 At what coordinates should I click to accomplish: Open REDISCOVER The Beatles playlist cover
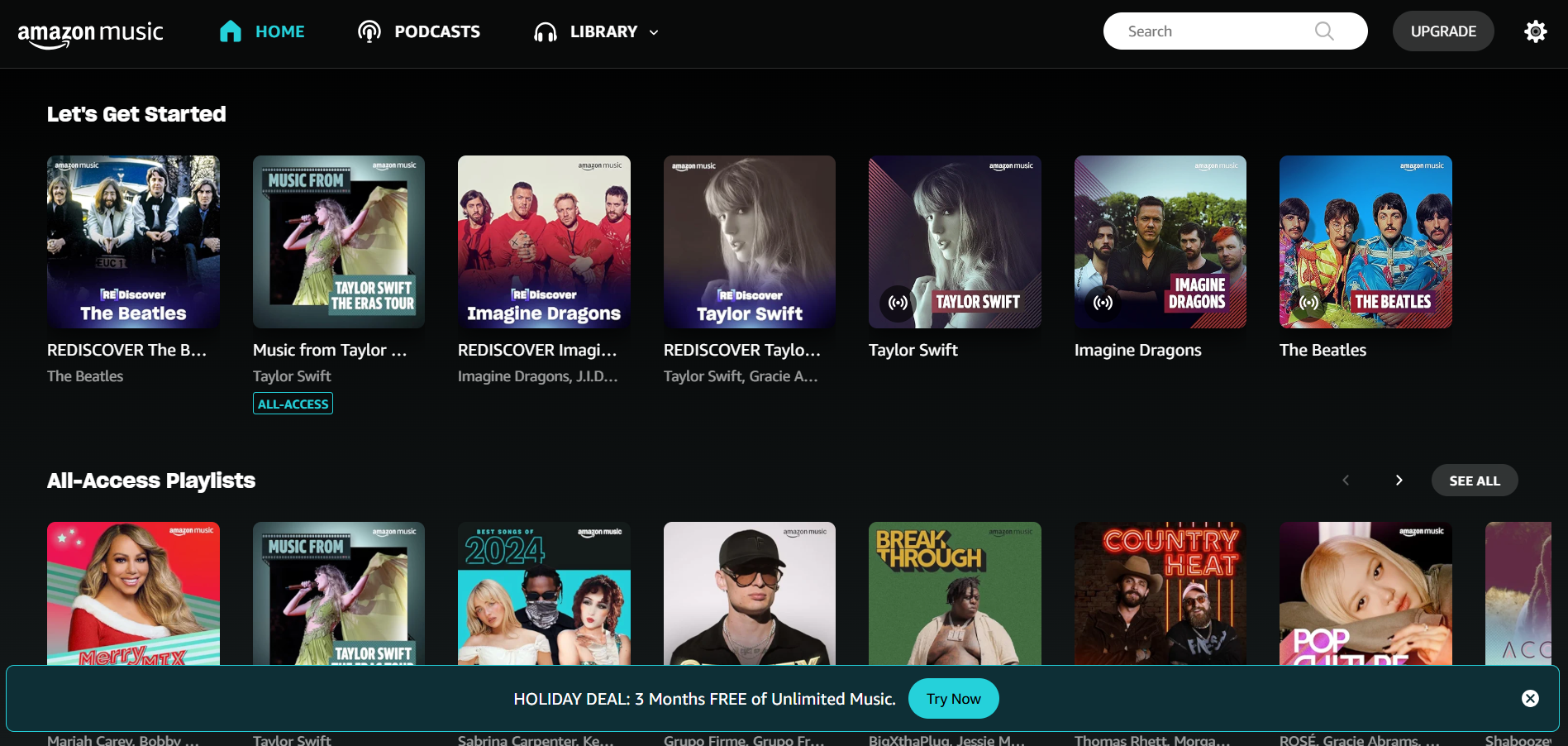133,241
